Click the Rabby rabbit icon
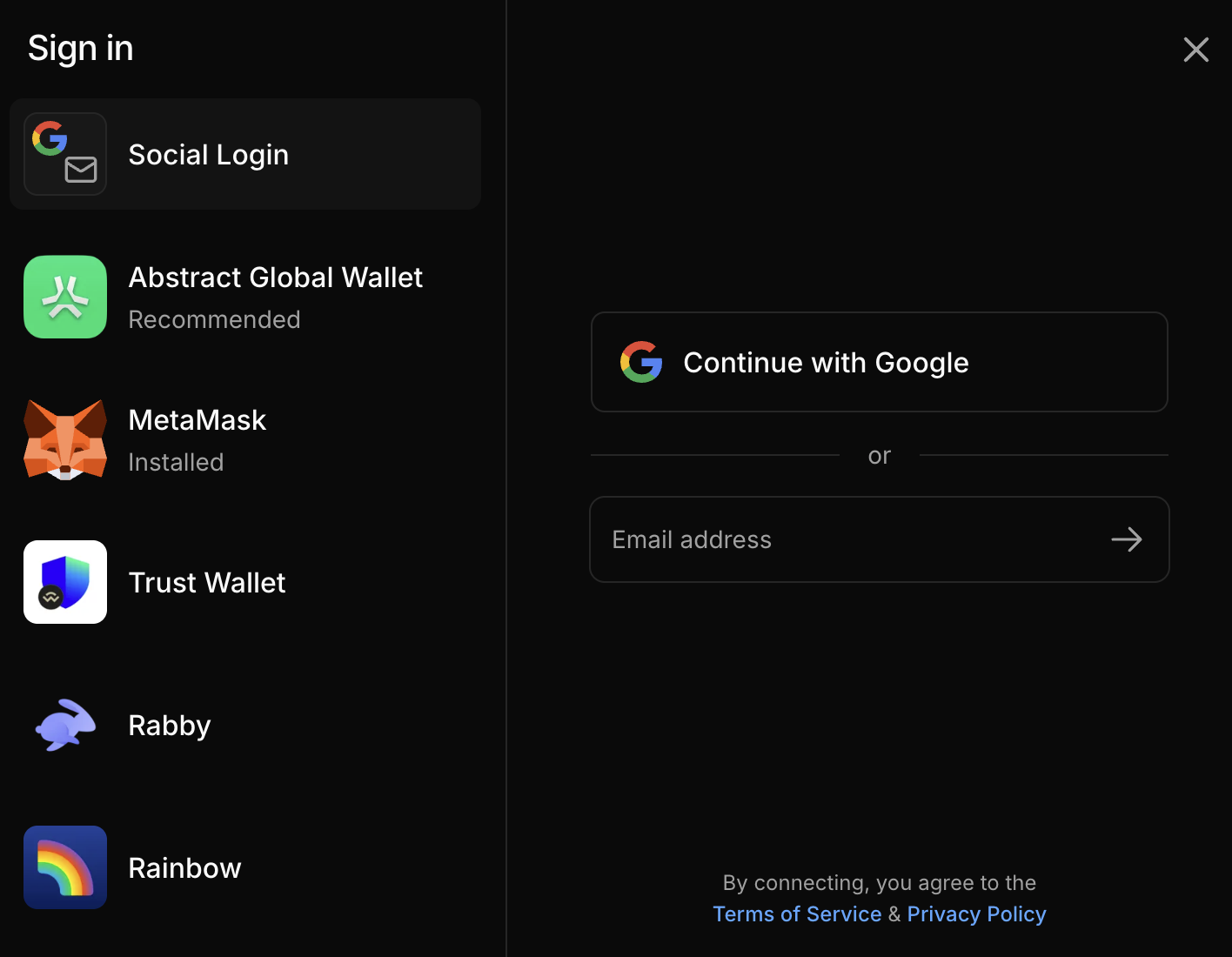Viewport: 1232px width, 957px height. [65, 725]
